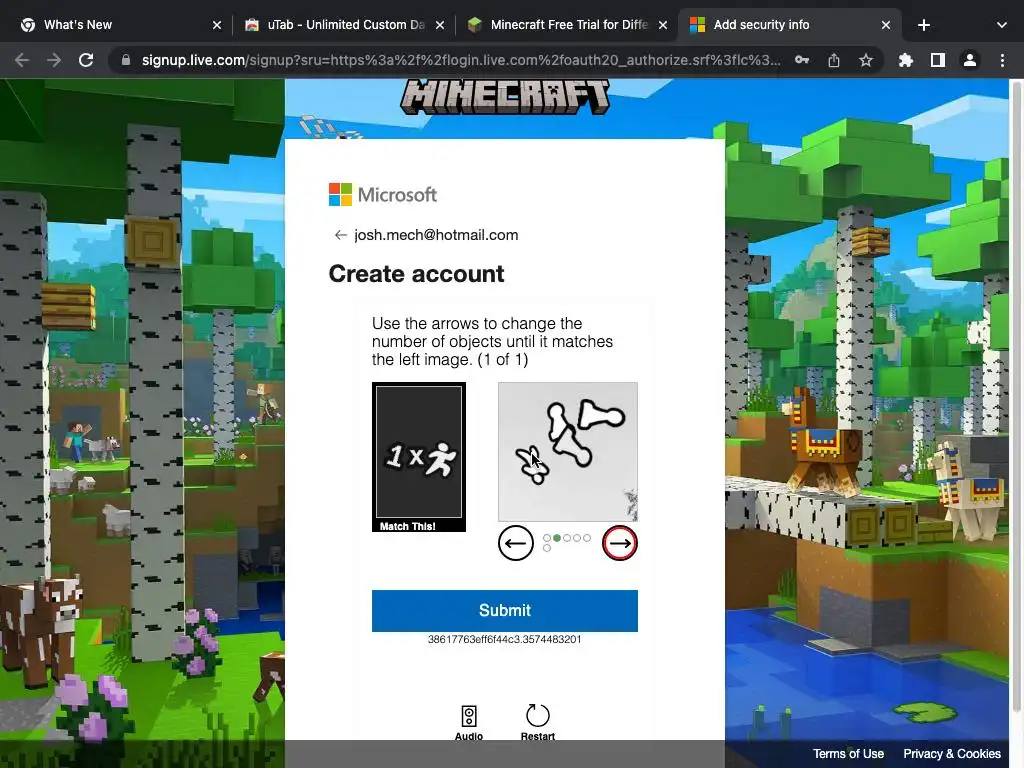Click the Submit button
Screen dimensions: 1024x768
(505, 611)
